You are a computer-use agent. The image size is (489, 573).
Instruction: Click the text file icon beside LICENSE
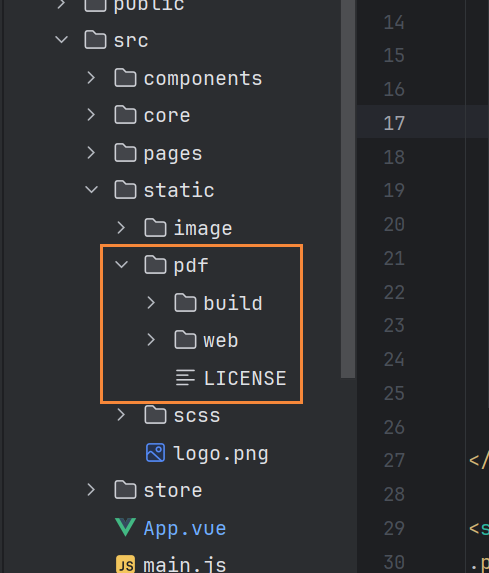point(185,378)
